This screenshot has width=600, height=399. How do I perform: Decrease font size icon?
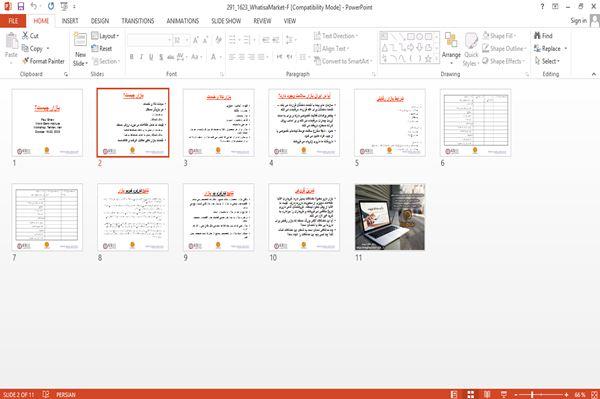205,40
